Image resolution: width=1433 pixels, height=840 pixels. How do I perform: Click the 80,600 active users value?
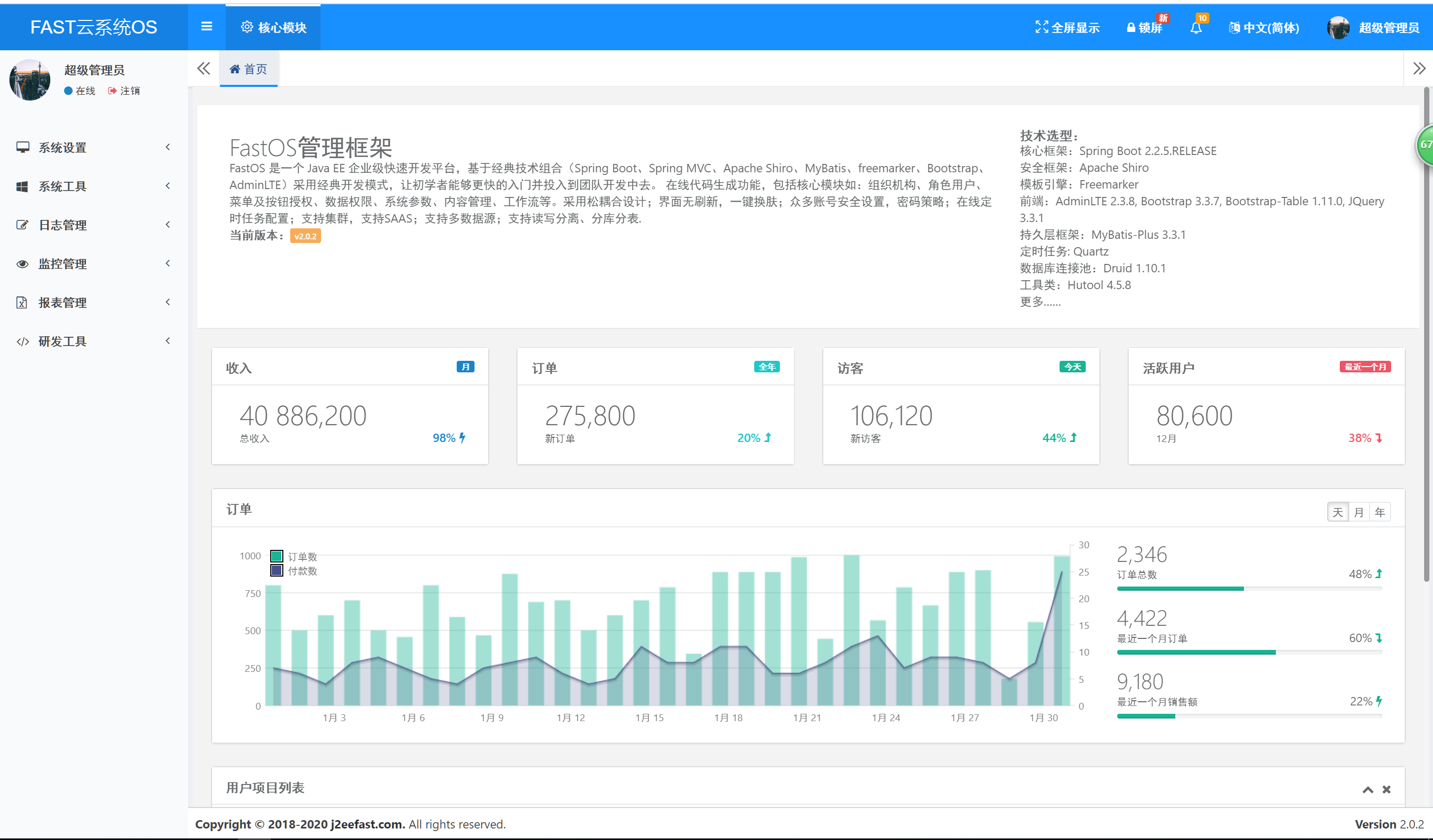click(1194, 416)
